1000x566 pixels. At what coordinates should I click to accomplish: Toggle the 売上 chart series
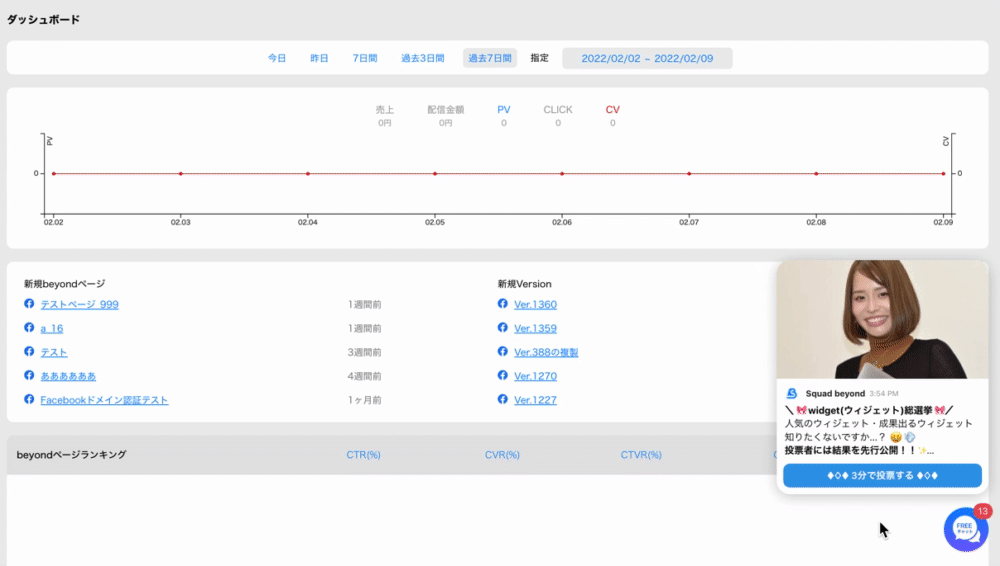click(x=385, y=115)
